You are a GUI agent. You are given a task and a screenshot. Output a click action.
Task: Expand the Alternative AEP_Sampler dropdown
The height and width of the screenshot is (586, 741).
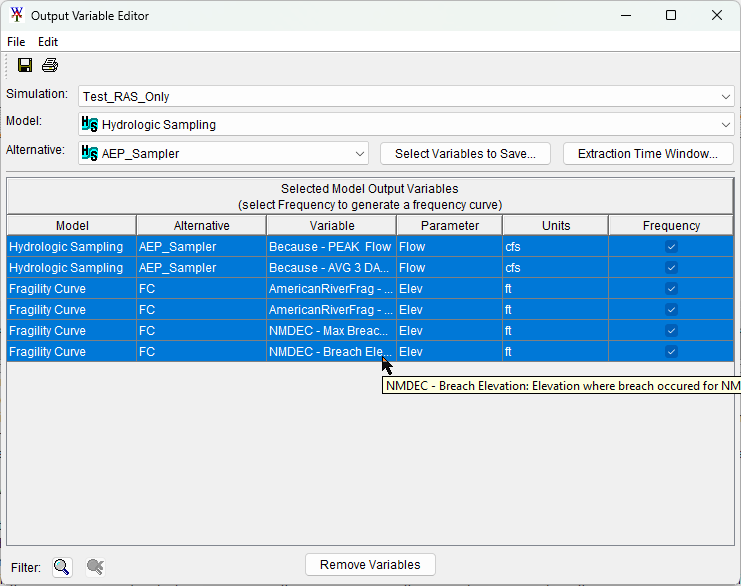[x=360, y=154]
